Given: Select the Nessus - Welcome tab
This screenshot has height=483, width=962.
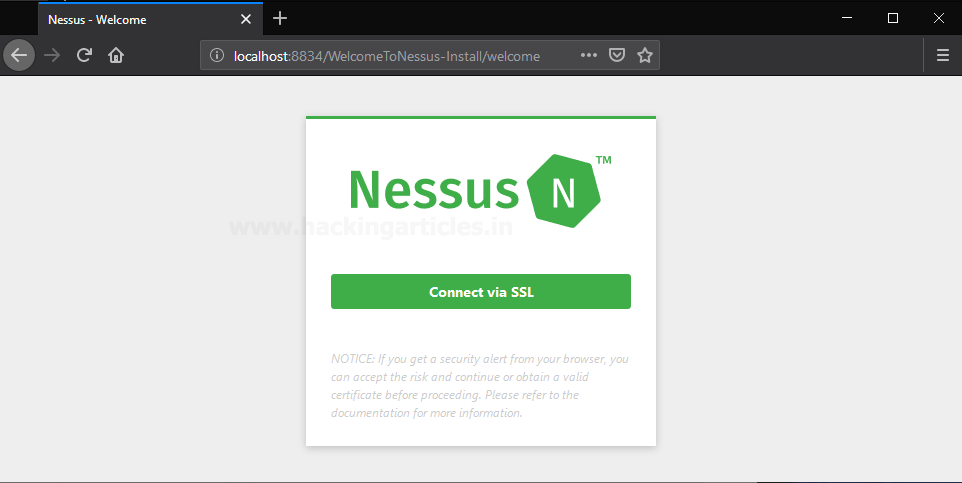Looking at the screenshot, I should tap(150, 19).
